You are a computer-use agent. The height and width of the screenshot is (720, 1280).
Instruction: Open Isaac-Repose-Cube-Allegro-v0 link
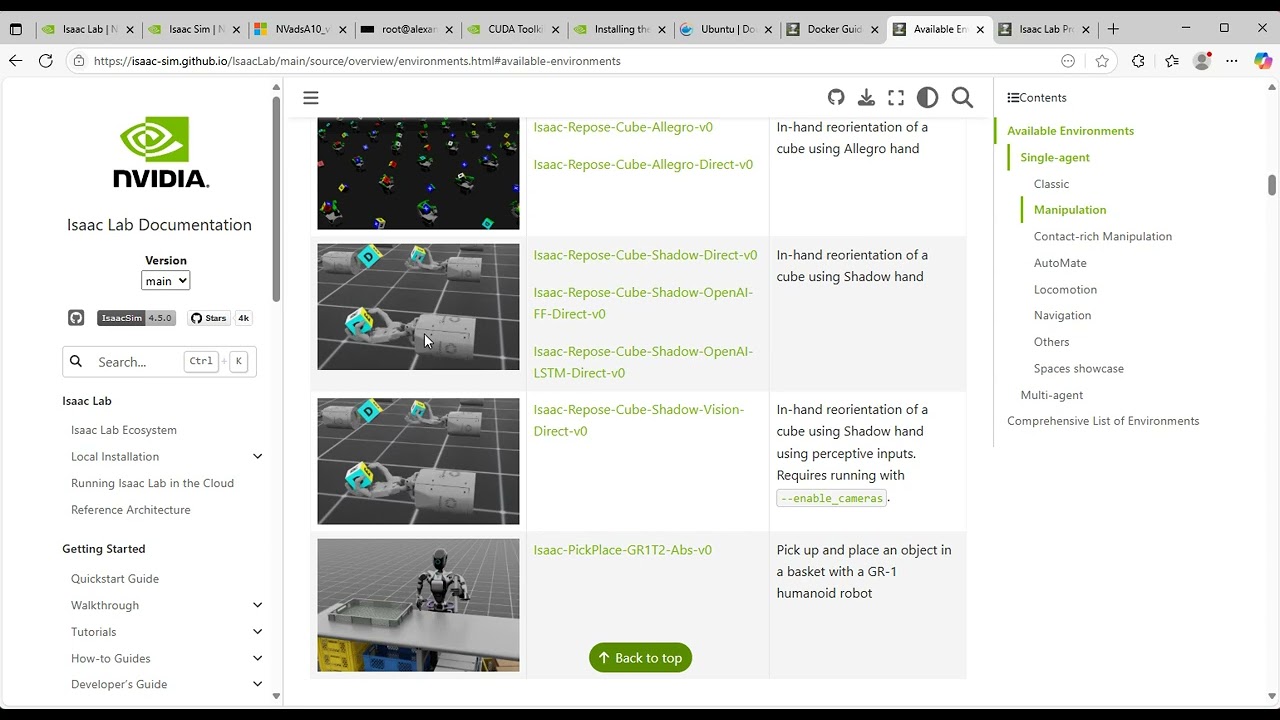pos(623,127)
